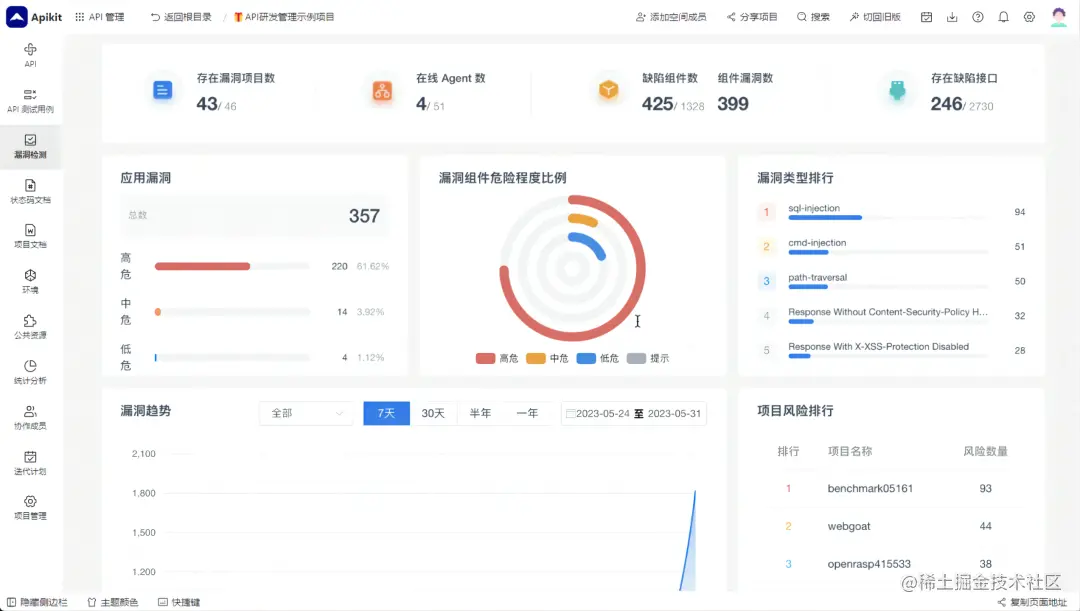This screenshot has width=1080, height=611.
Task: Click 复制页面地址 in the bottom bar
Action: coord(1032,602)
